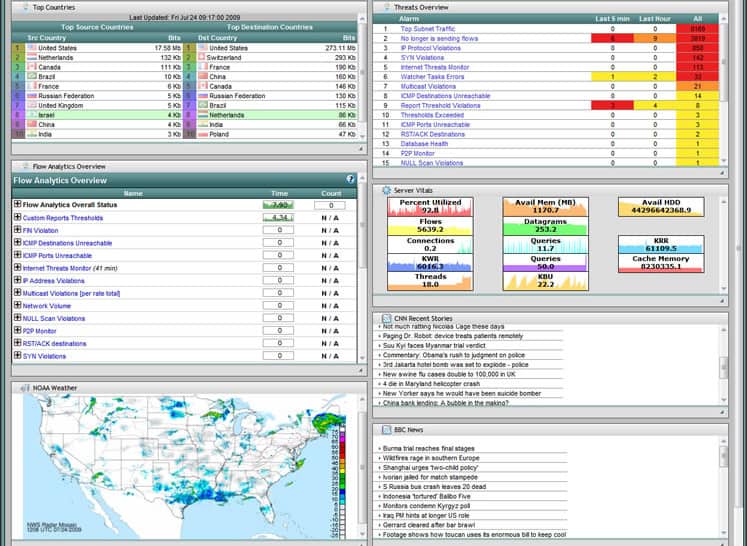This screenshot has height=546, width=747.
Task: Expand the P2P Monitor analytics row
Action: click(x=18, y=330)
